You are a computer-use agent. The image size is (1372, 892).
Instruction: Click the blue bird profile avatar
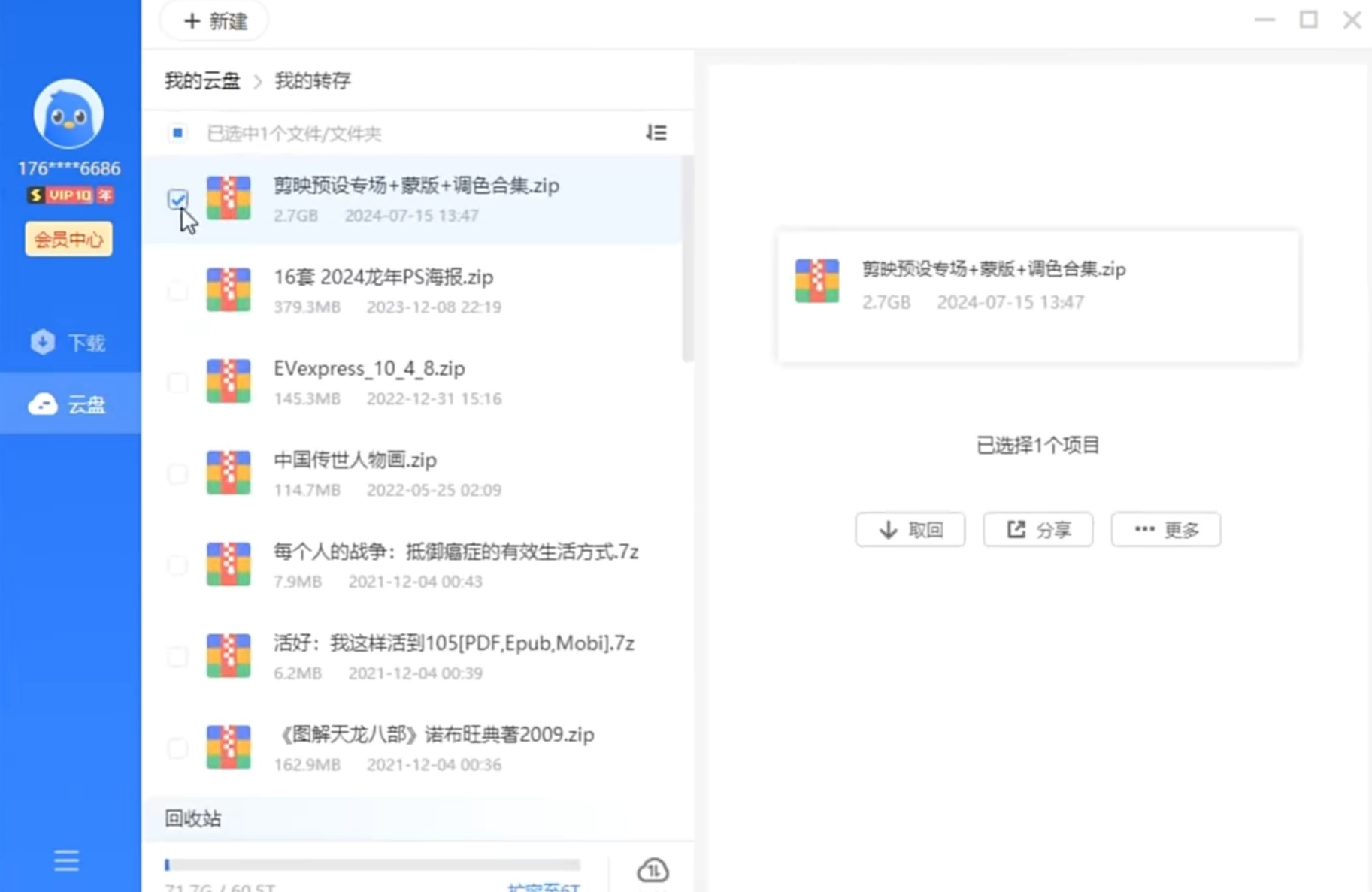(68, 114)
